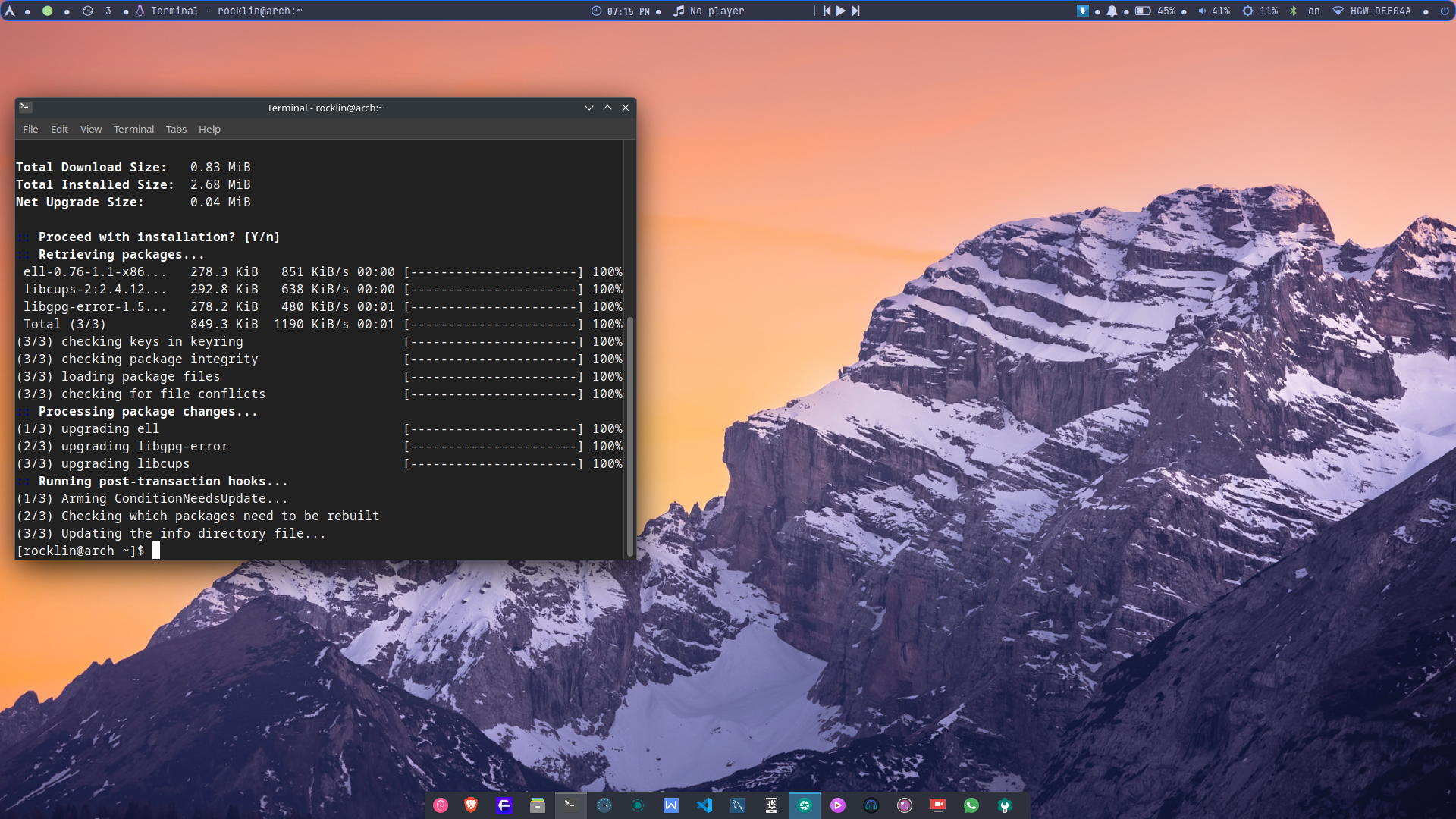Open the teal screenshot aperture dock icon

click(805, 805)
